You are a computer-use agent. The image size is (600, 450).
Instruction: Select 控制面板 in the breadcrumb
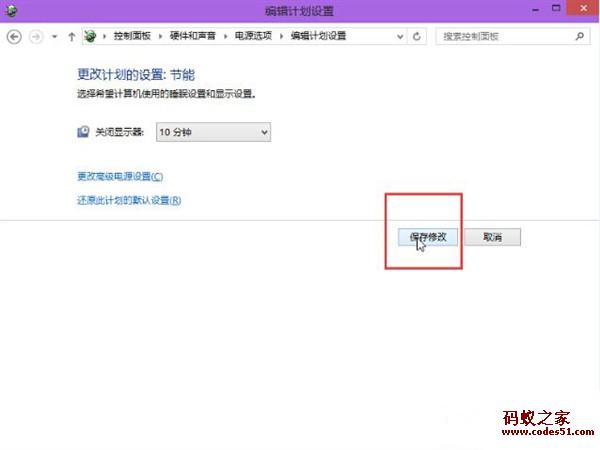(131, 36)
